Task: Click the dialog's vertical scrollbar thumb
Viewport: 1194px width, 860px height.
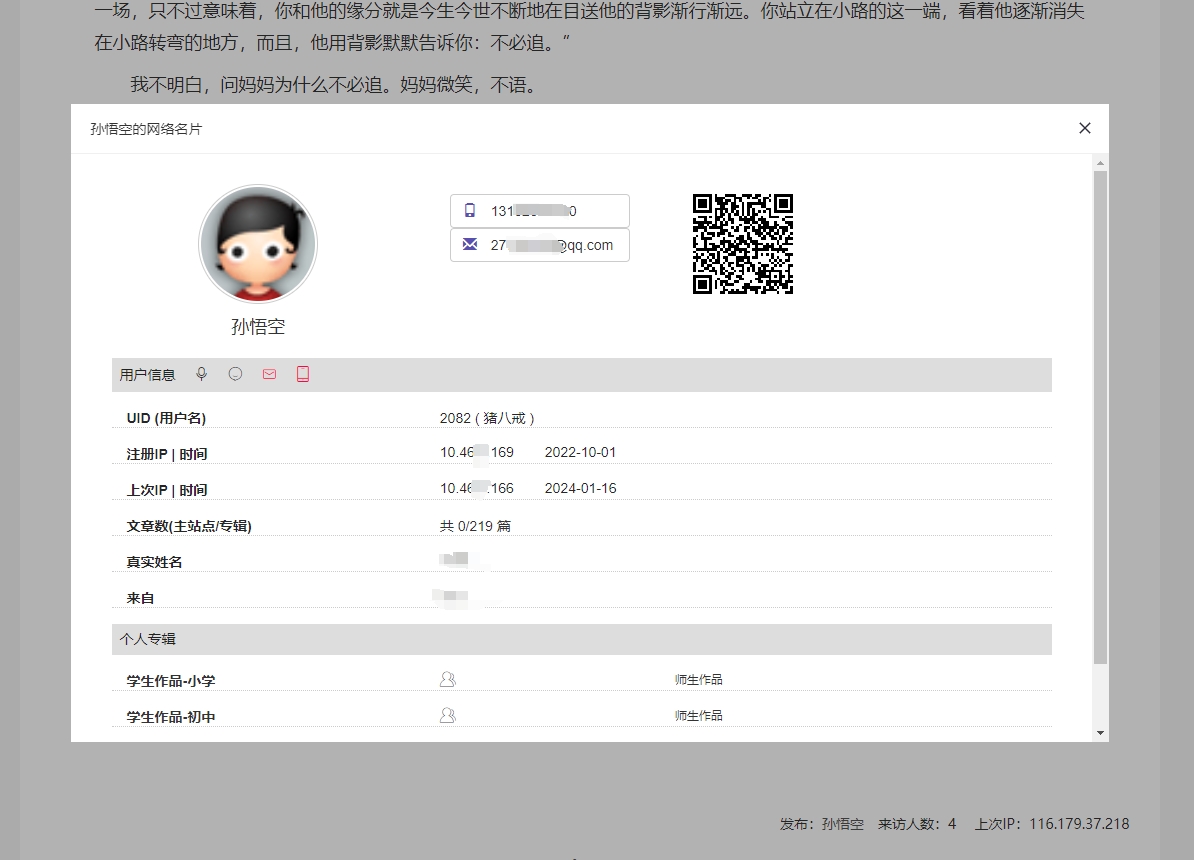Action: (1100, 417)
